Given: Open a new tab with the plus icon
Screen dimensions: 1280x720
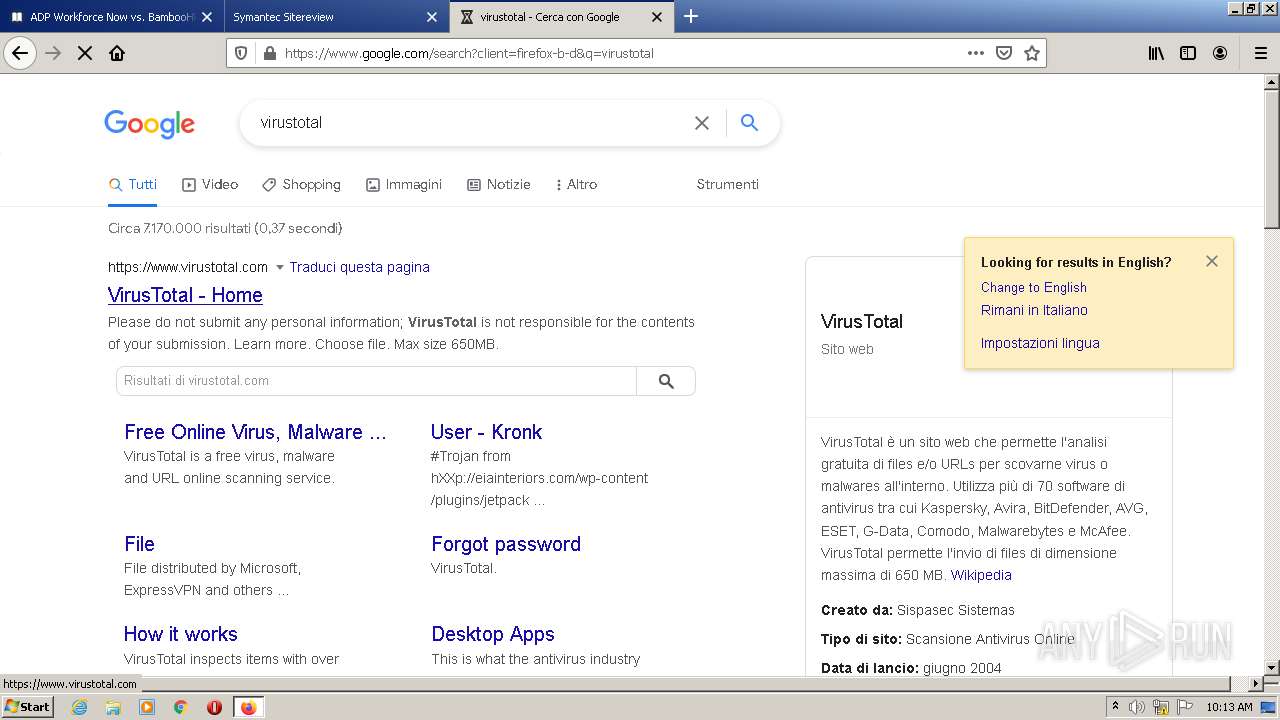Looking at the screenshot, I should point(691,16).
